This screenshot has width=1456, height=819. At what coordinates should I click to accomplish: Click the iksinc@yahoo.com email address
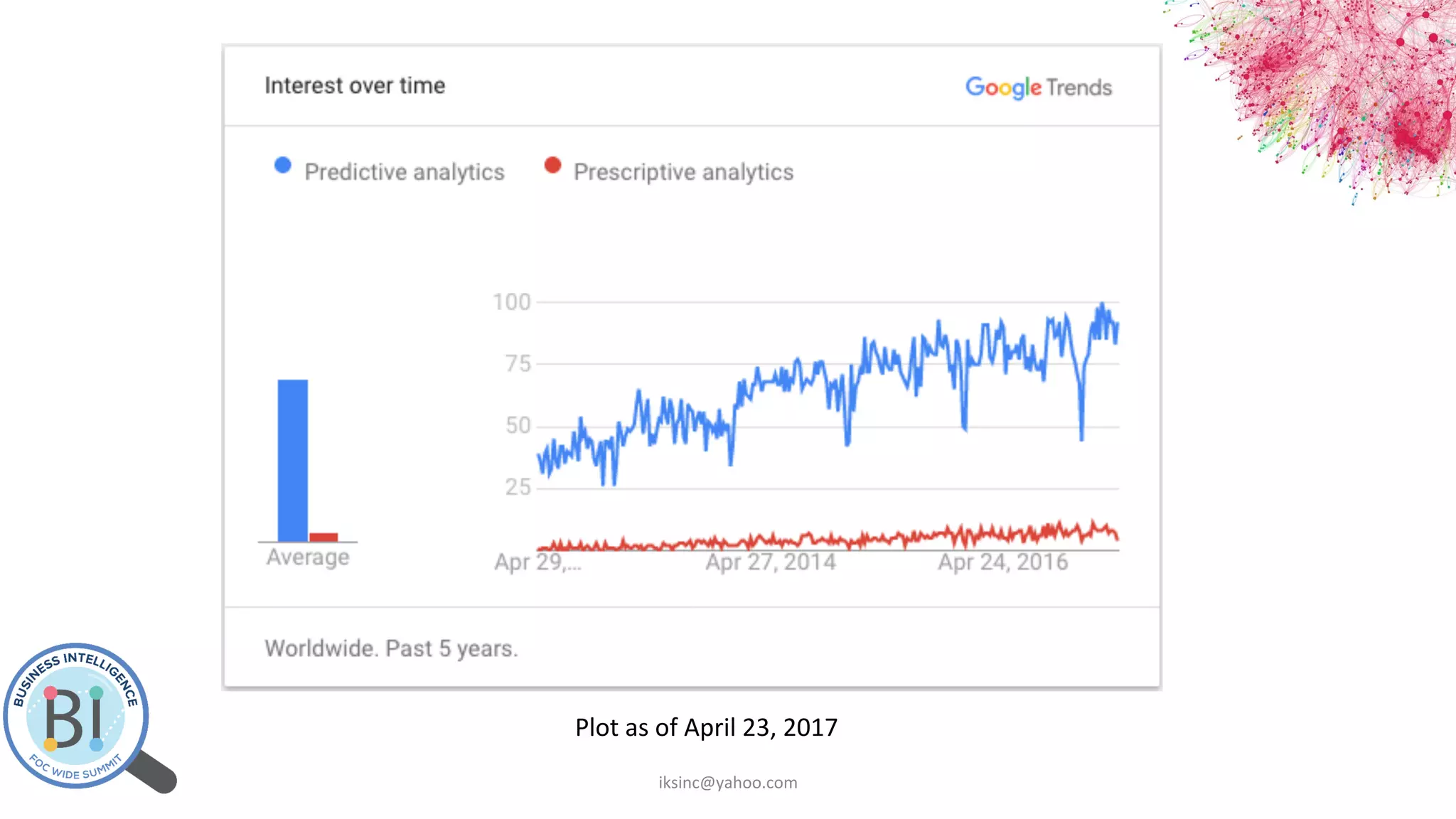pyautogui.click(x=727, y=783)
